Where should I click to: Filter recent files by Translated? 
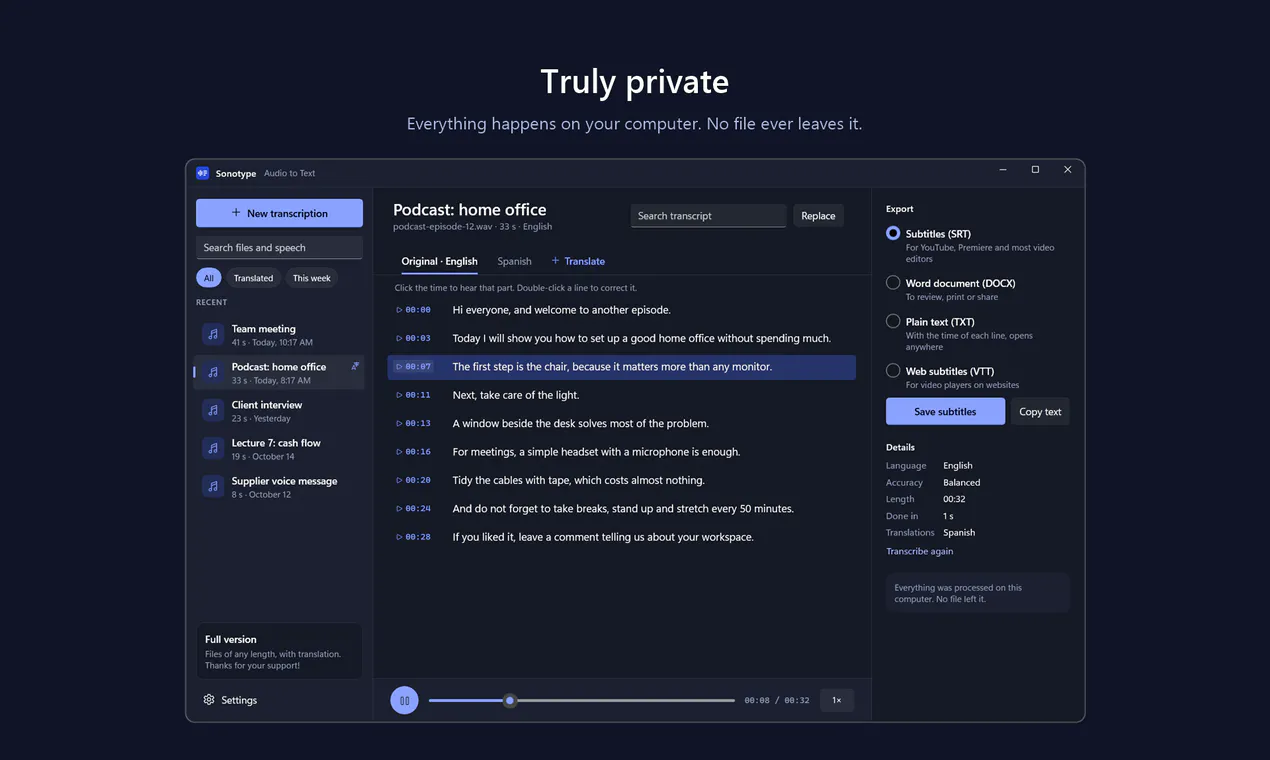(x=253, y=278)
